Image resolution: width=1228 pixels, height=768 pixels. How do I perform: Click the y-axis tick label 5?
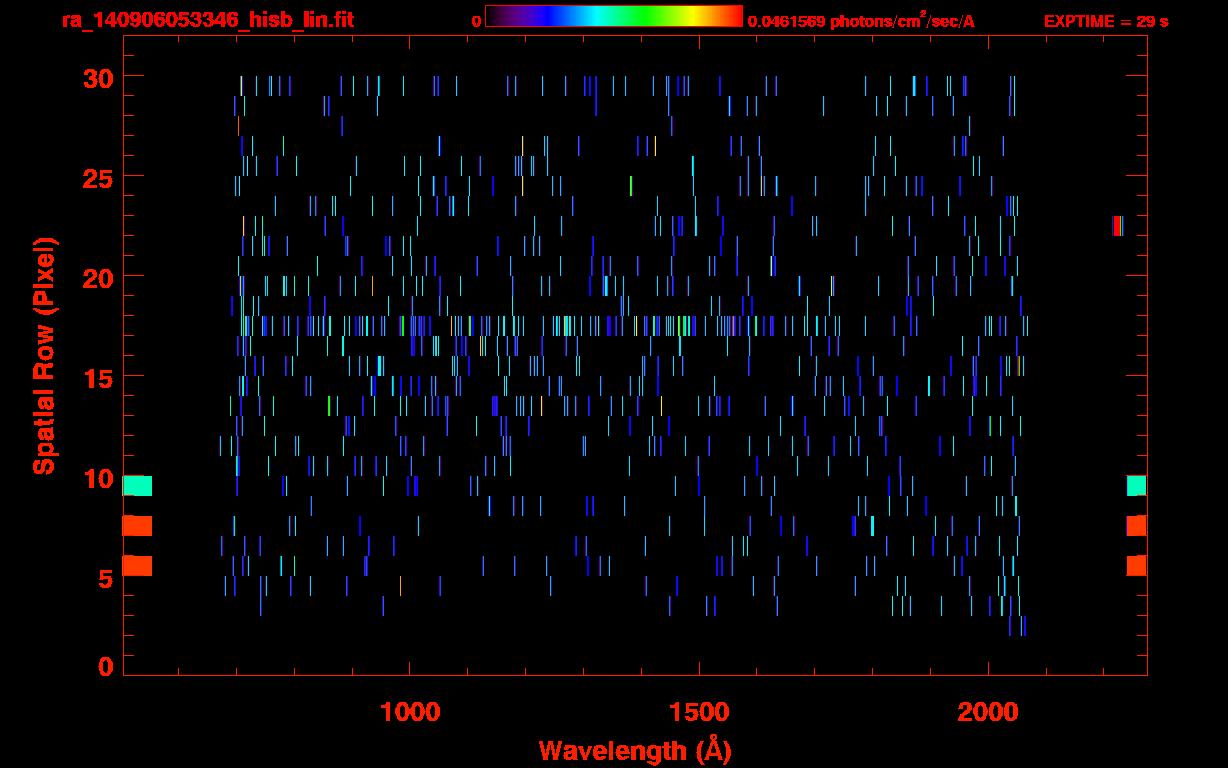point(105,579)
